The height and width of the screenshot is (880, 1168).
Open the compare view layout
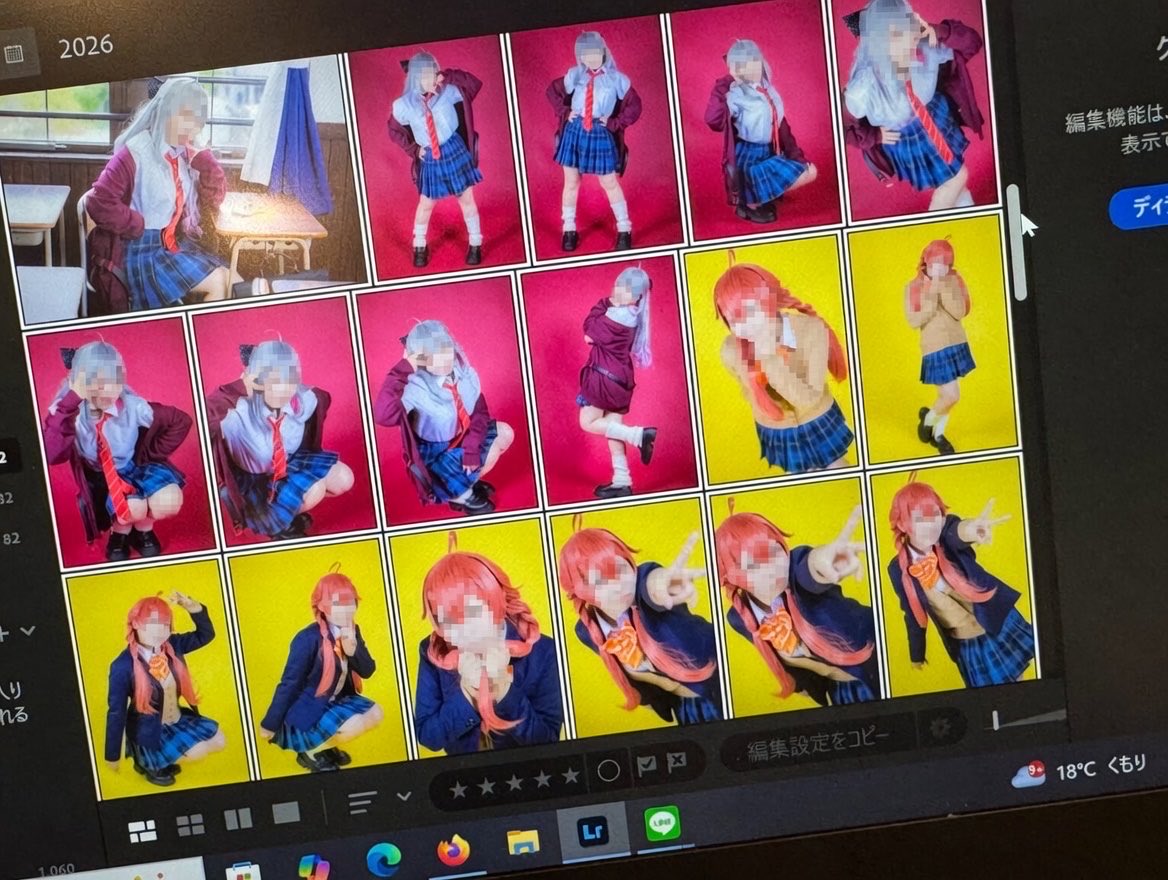[238, 819]
